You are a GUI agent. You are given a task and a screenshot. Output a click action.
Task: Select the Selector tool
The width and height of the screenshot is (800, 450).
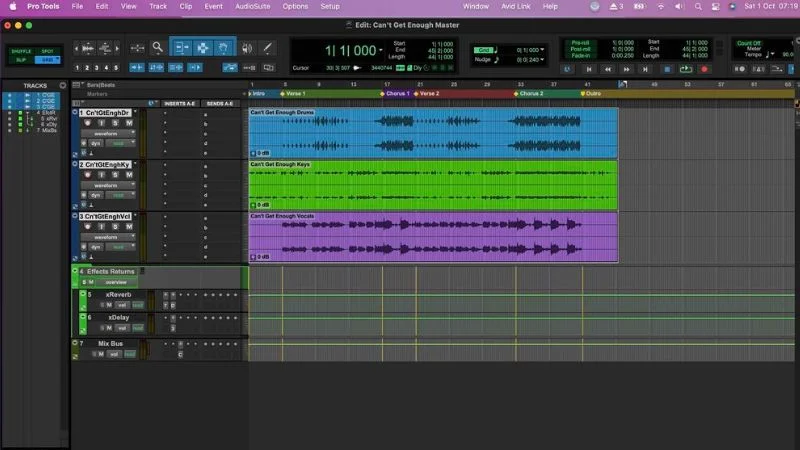click(x=203, y=48)
